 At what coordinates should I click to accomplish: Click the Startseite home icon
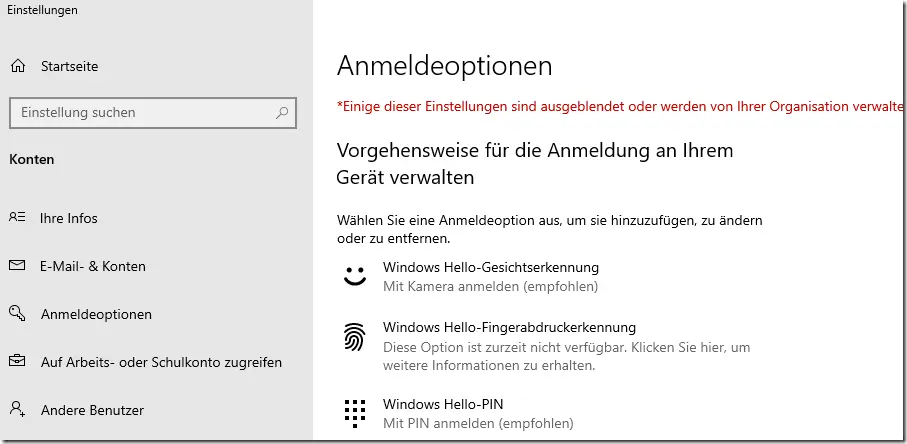click(x=18, y=66)
